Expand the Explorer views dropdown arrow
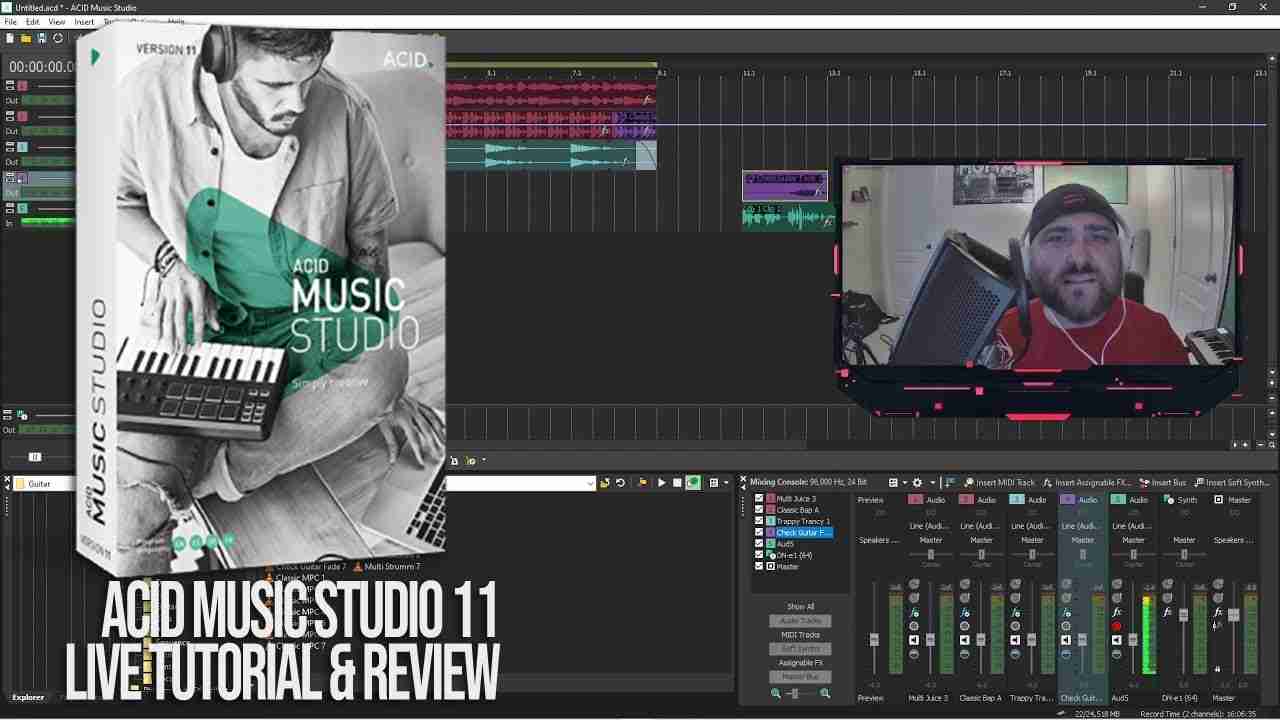 pyautogui.click(x=726, y=483)
